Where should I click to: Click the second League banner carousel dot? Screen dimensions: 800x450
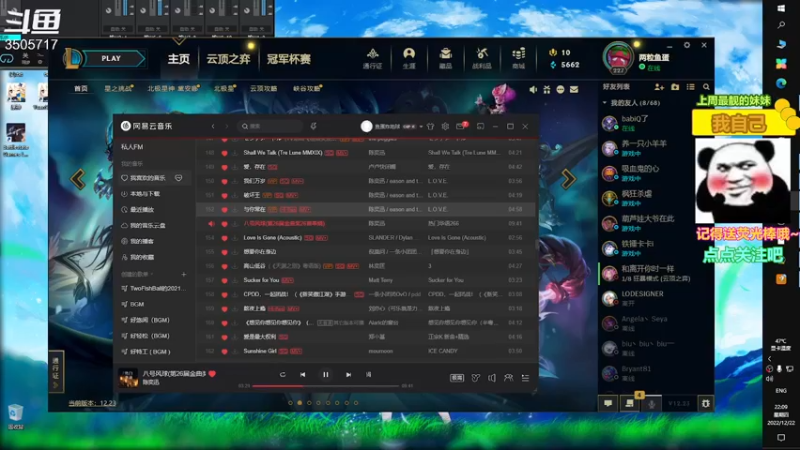(299, 403)
